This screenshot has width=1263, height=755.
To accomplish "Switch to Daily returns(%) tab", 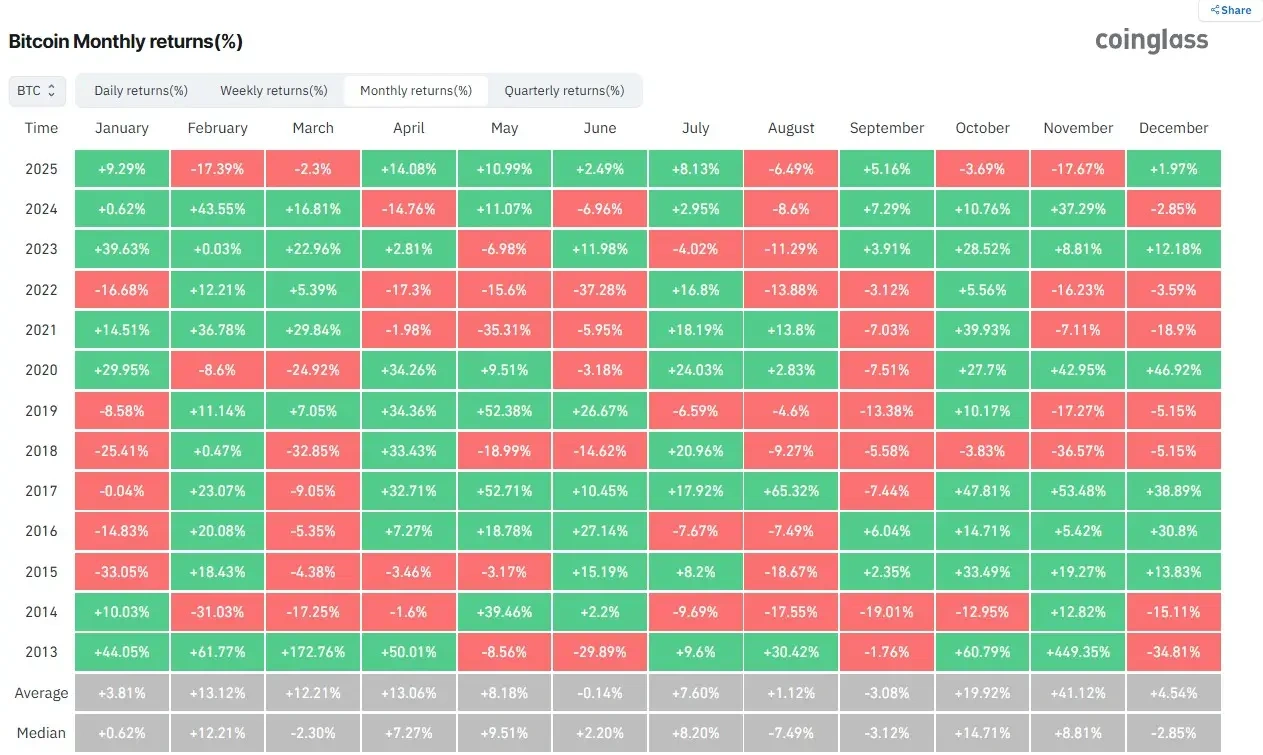I will [141, 91].
